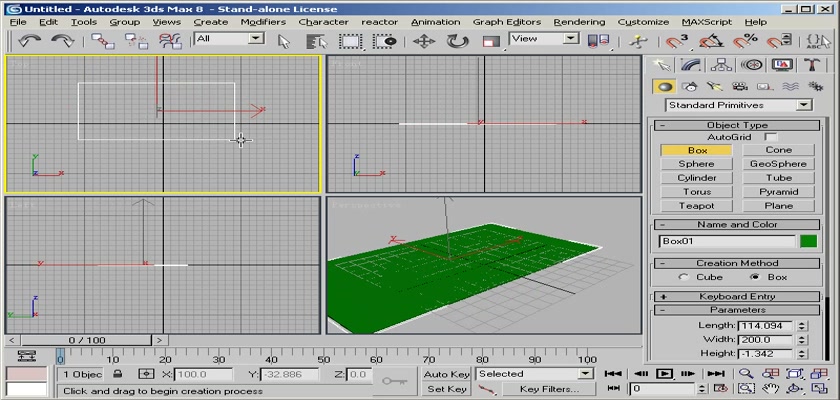Click the Bind to Space Warp icon

click(170, 41)
